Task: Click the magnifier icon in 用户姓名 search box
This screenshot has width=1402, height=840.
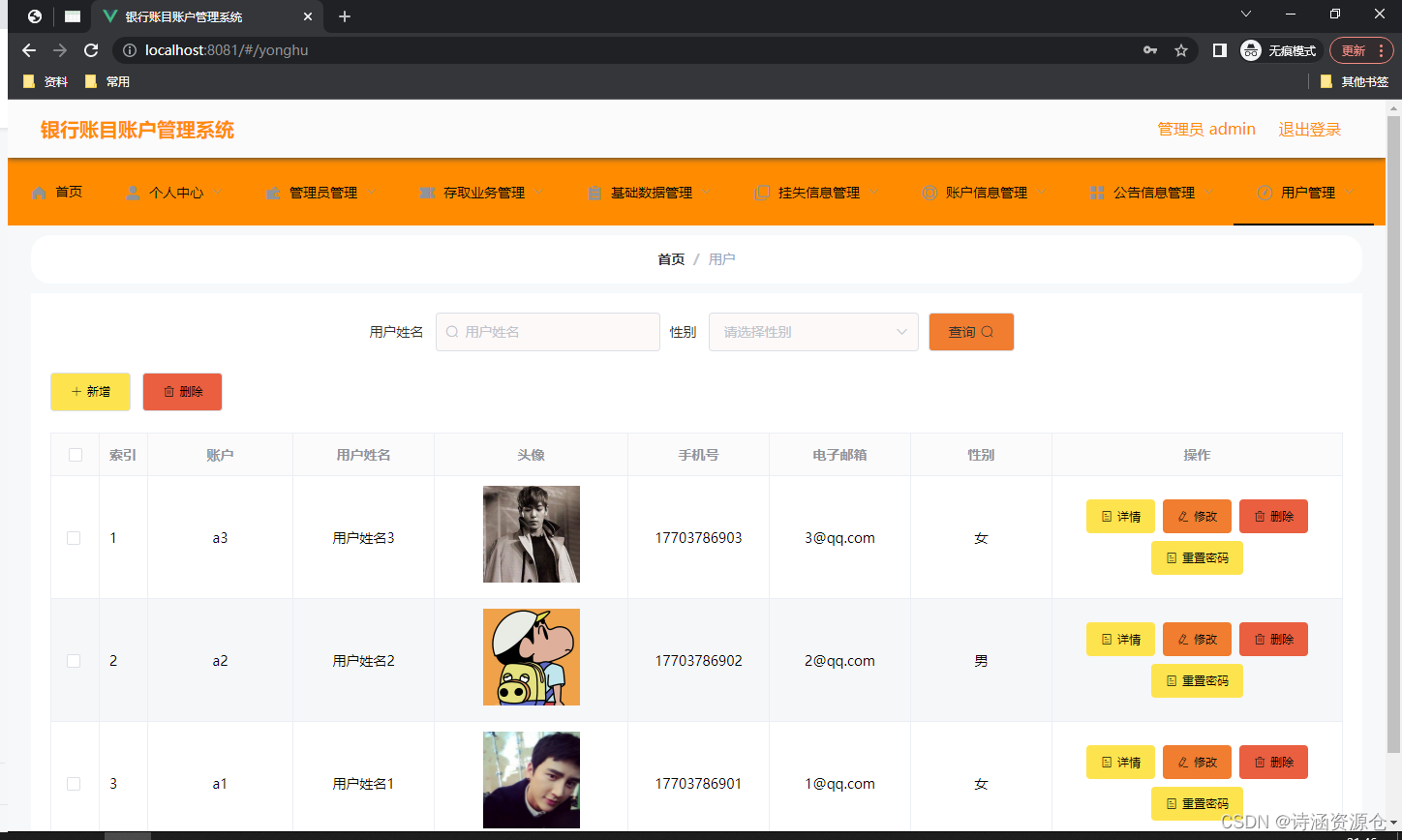Action: click(451, 332)
